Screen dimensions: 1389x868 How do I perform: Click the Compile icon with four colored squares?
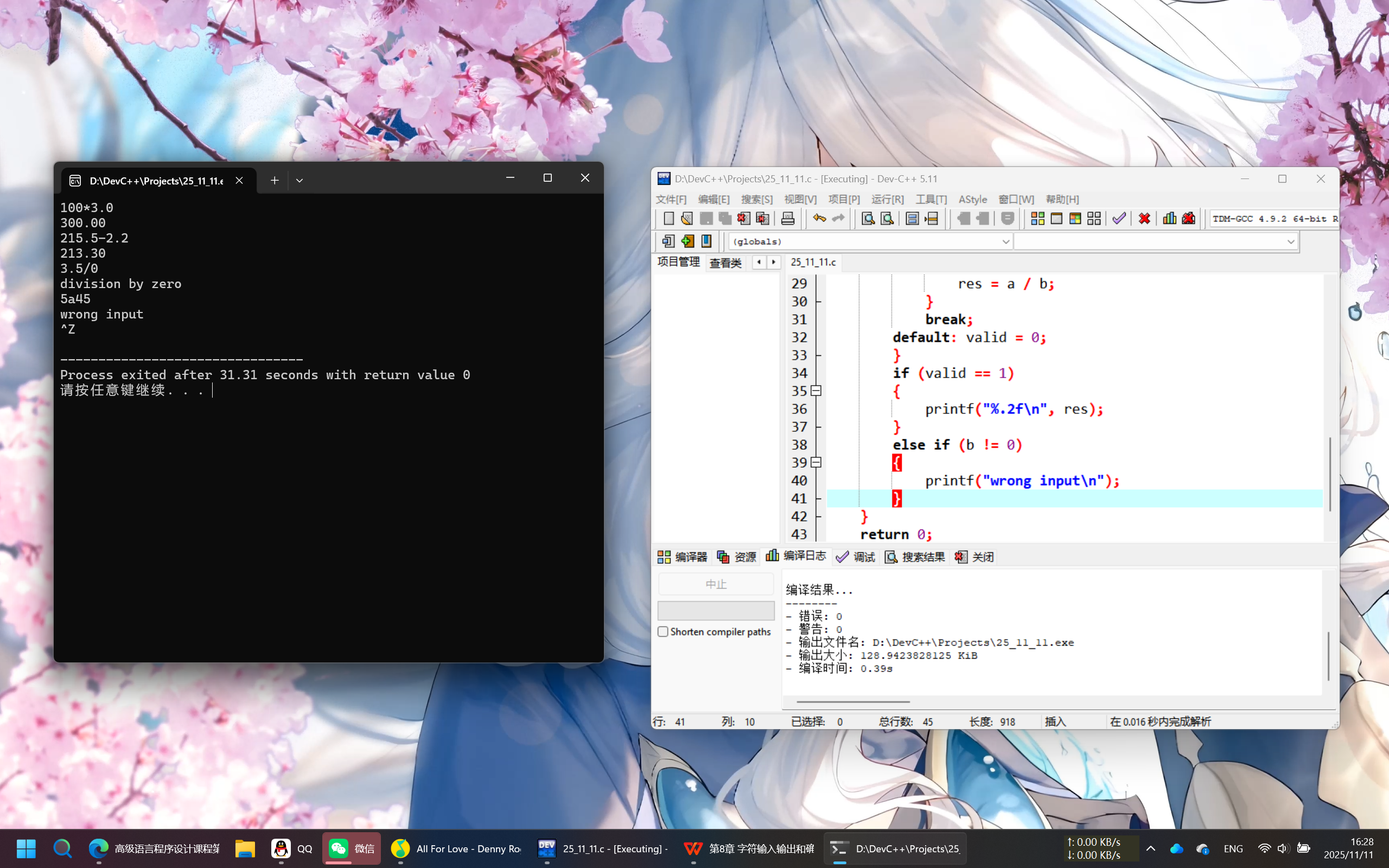pyautogui.click(x=1037, y=219)
